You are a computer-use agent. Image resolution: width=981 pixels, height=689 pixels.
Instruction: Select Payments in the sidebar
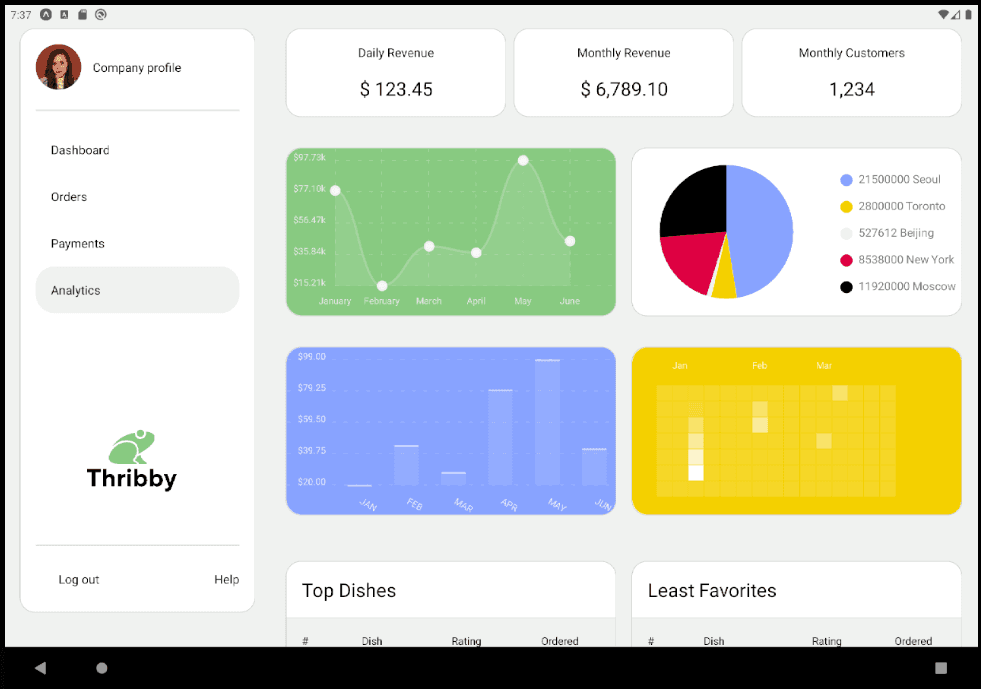click(77, 243)
